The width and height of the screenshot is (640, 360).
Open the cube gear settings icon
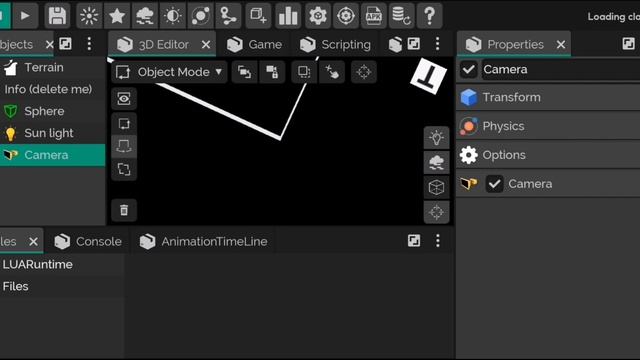click(x=318, y=16)
